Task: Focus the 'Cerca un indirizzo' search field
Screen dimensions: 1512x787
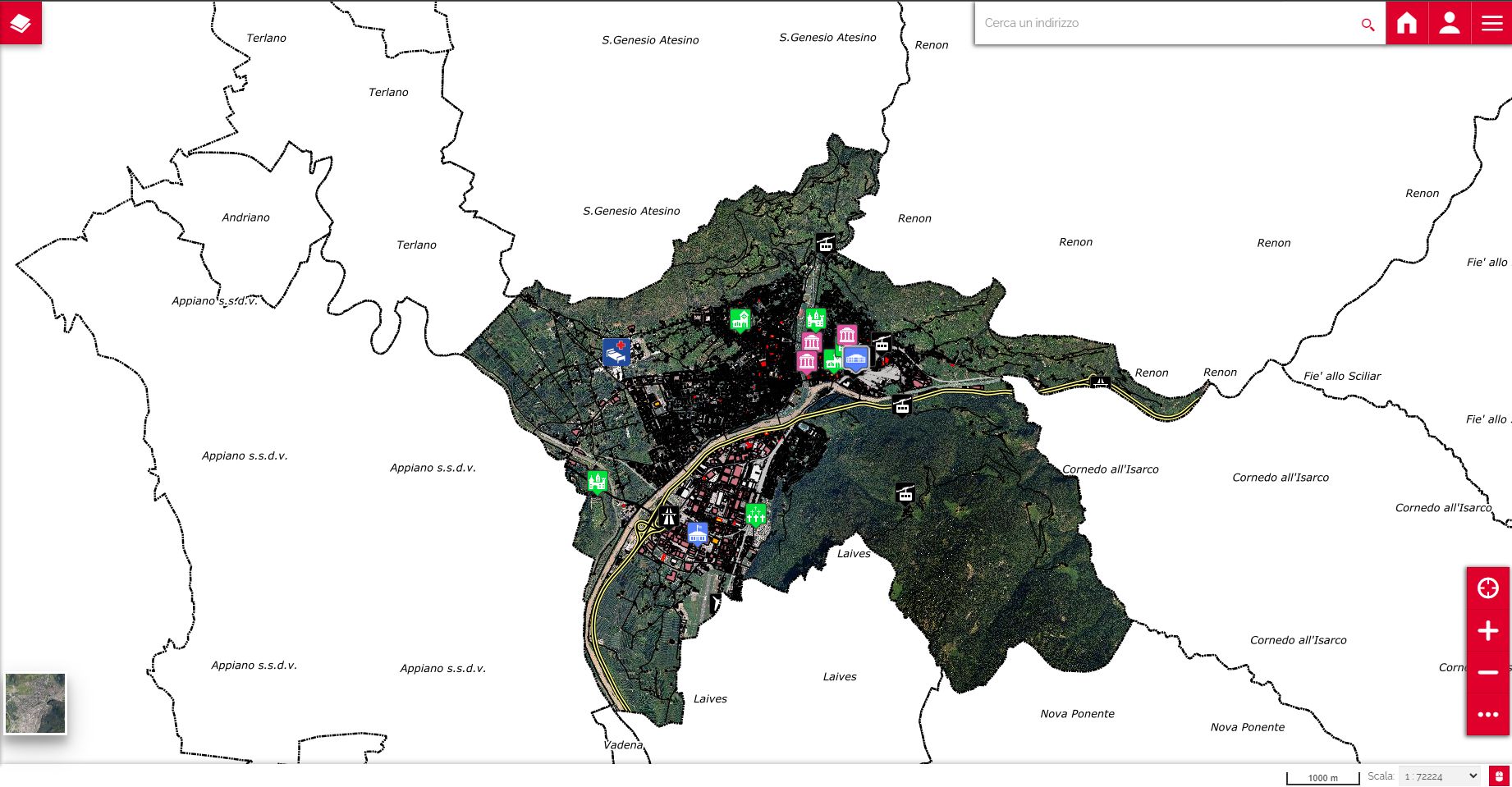Action: (1166, 23)
